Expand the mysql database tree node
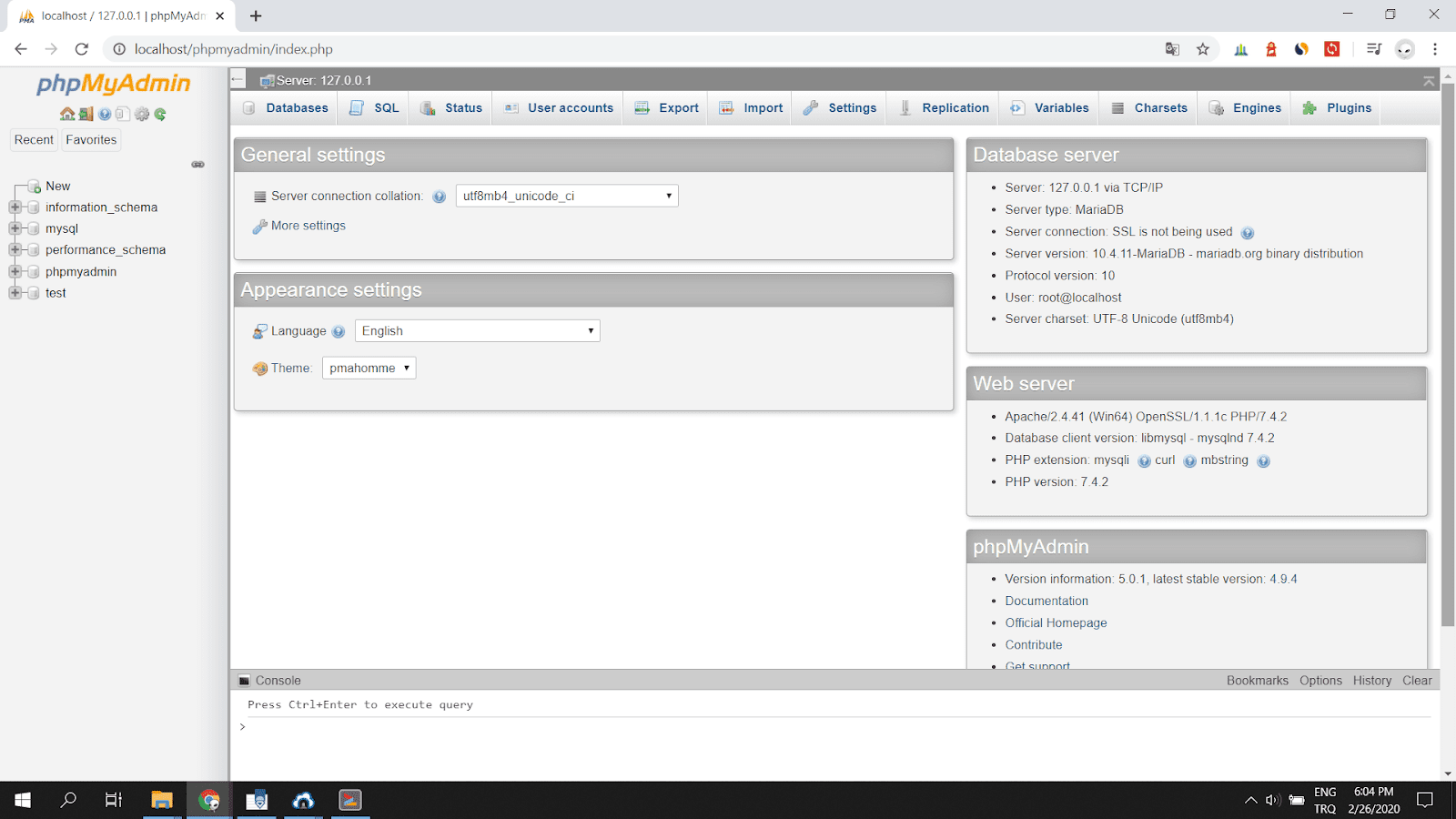 [15, 228]
